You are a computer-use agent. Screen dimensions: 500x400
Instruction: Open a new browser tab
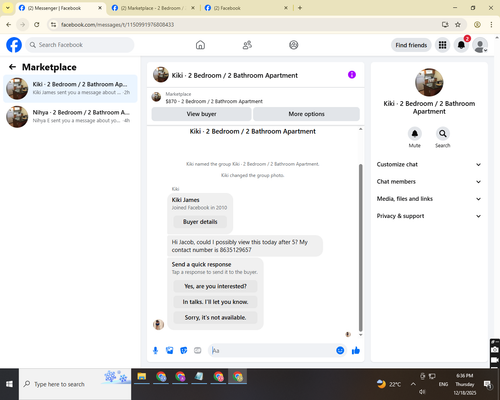(300, 8)
